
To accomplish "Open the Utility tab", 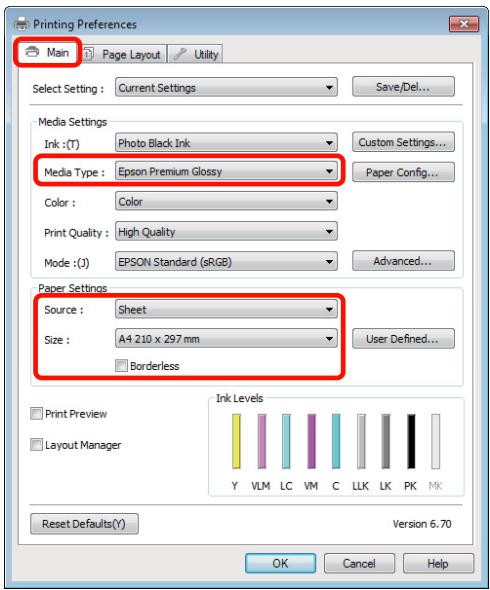I will (195, 54).
